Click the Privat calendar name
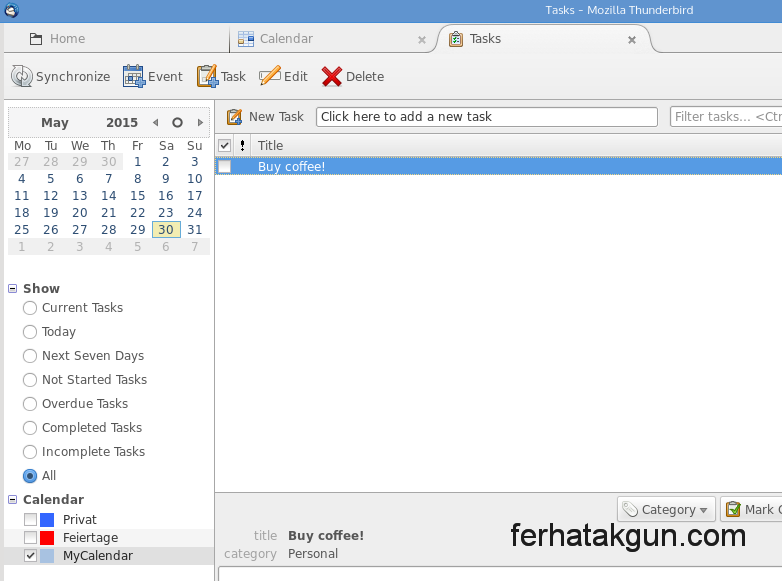 (x=80, y=520)
